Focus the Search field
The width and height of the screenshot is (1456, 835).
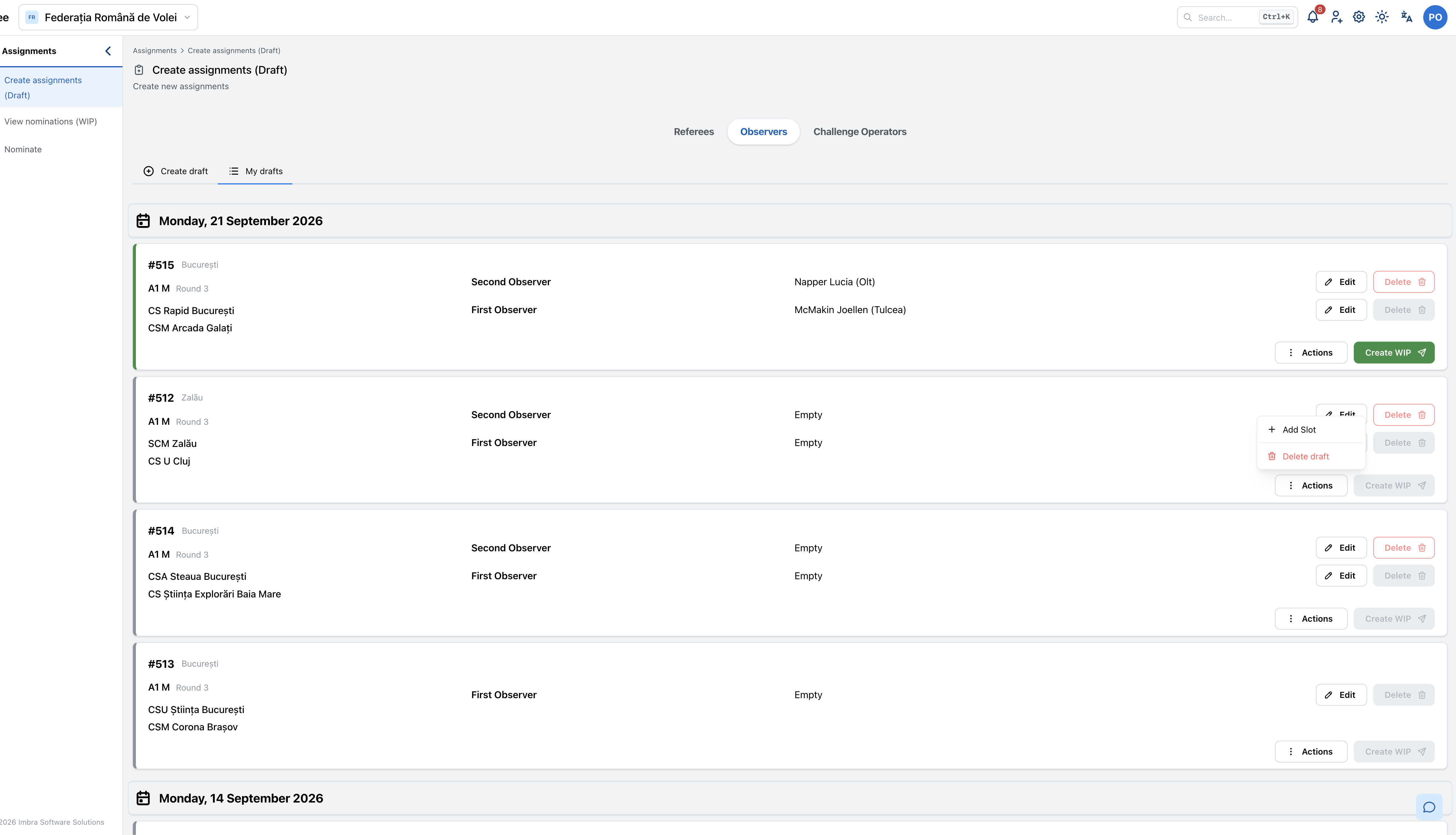[x=1237, y=17]
